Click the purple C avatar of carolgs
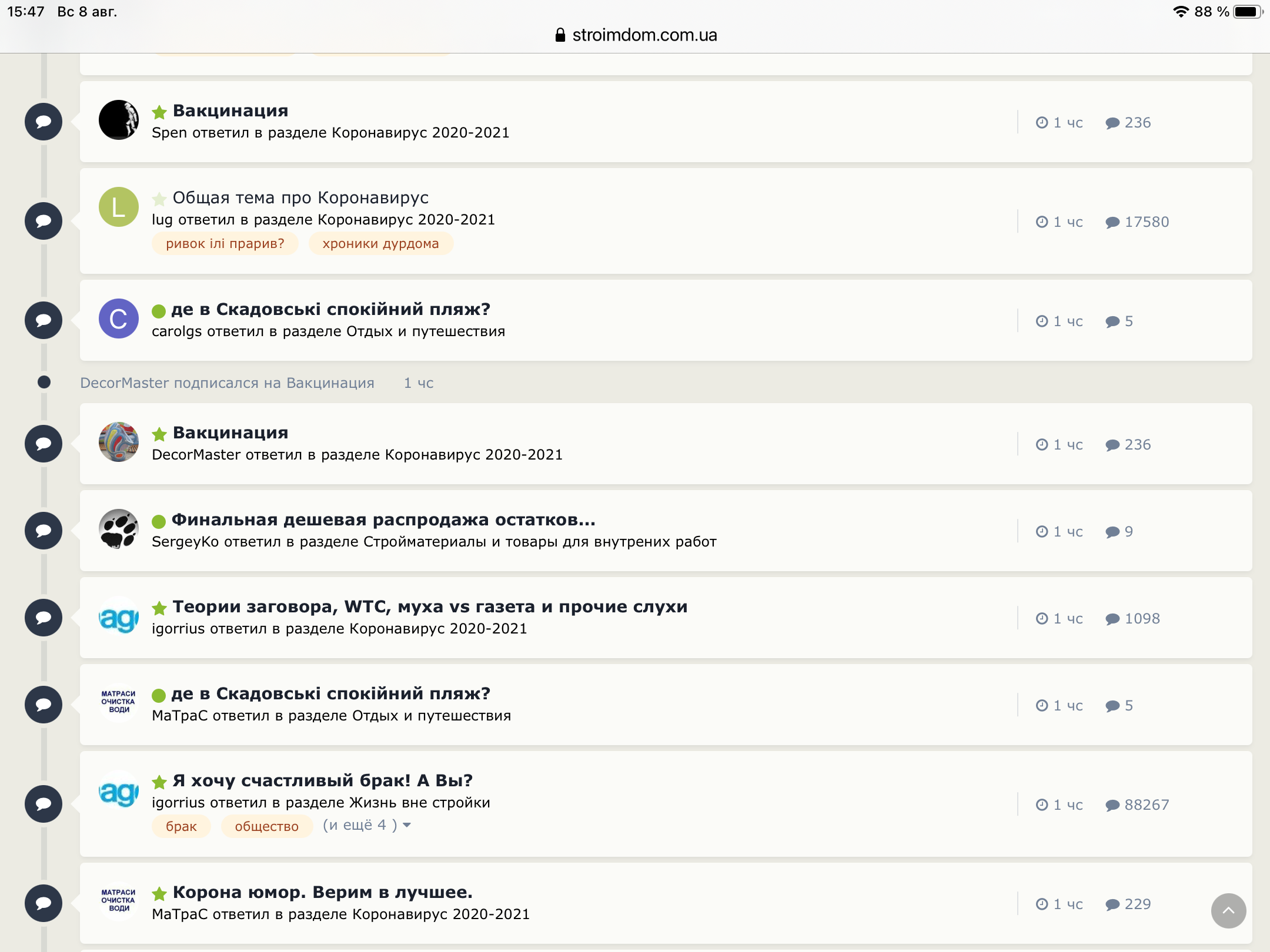1270x952 pixels. tap(119, 319)
